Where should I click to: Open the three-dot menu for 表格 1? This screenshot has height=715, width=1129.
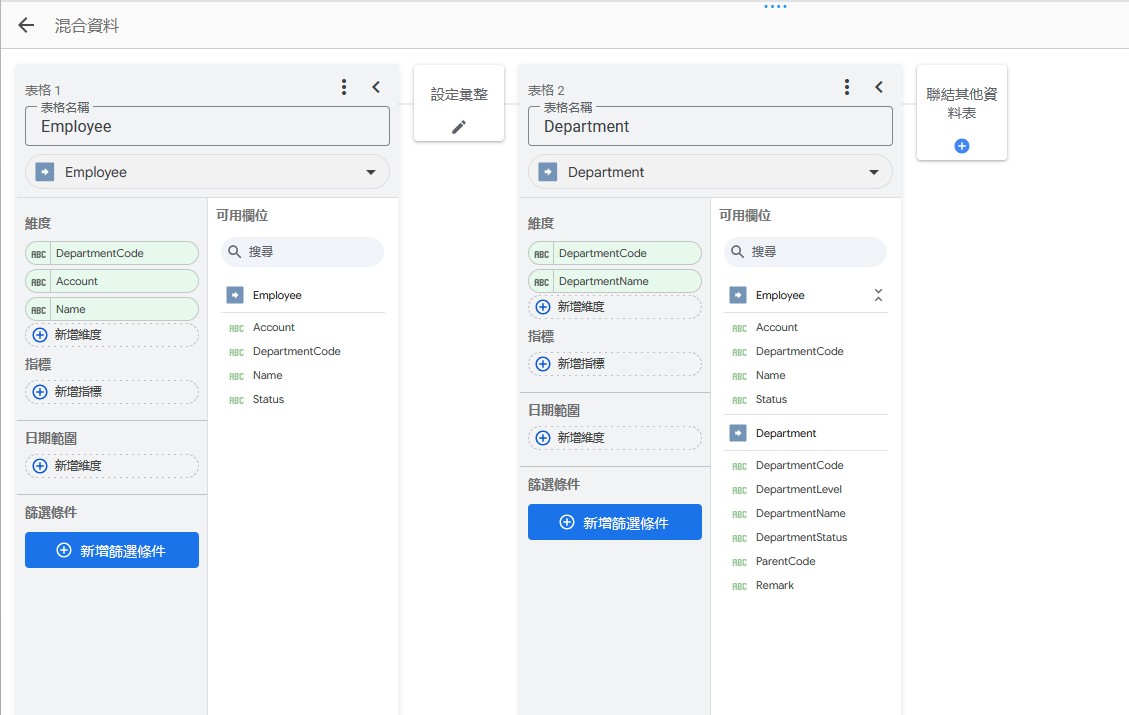(x=344, y=87)
